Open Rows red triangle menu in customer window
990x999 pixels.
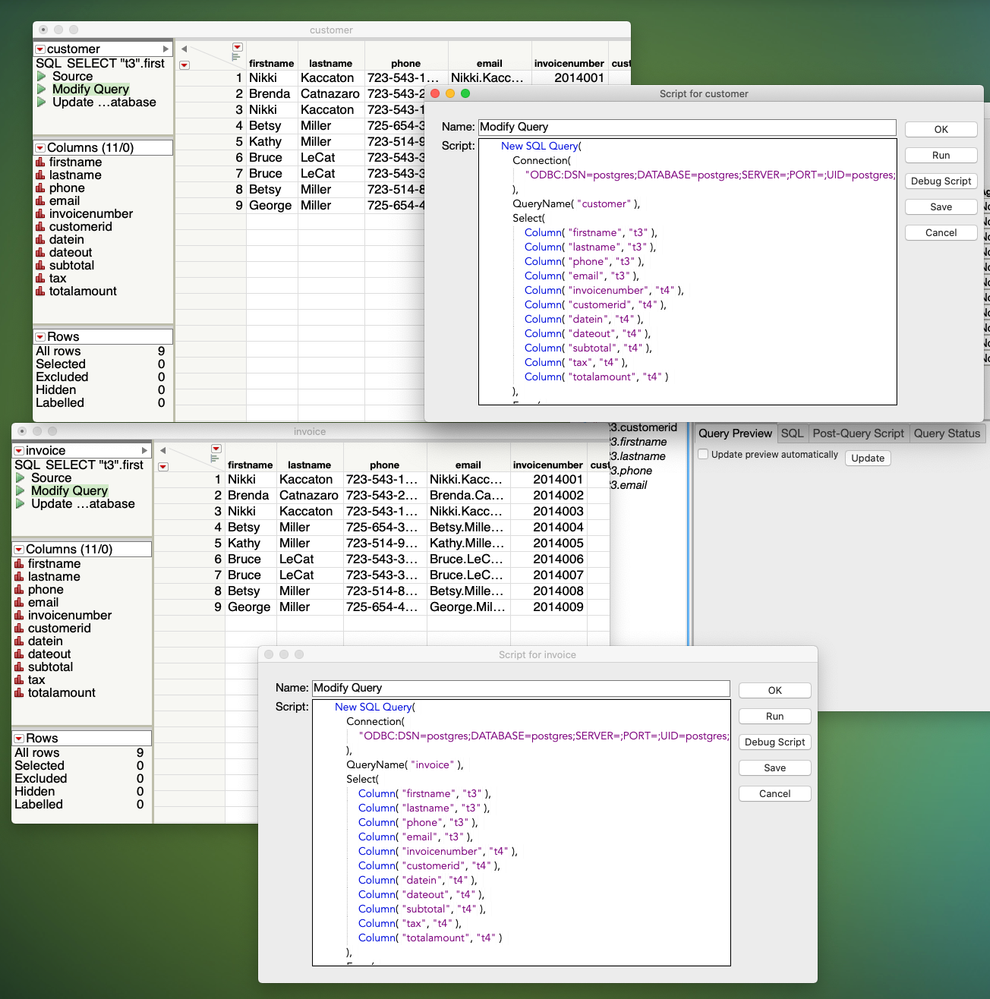(x=40, y=337)
